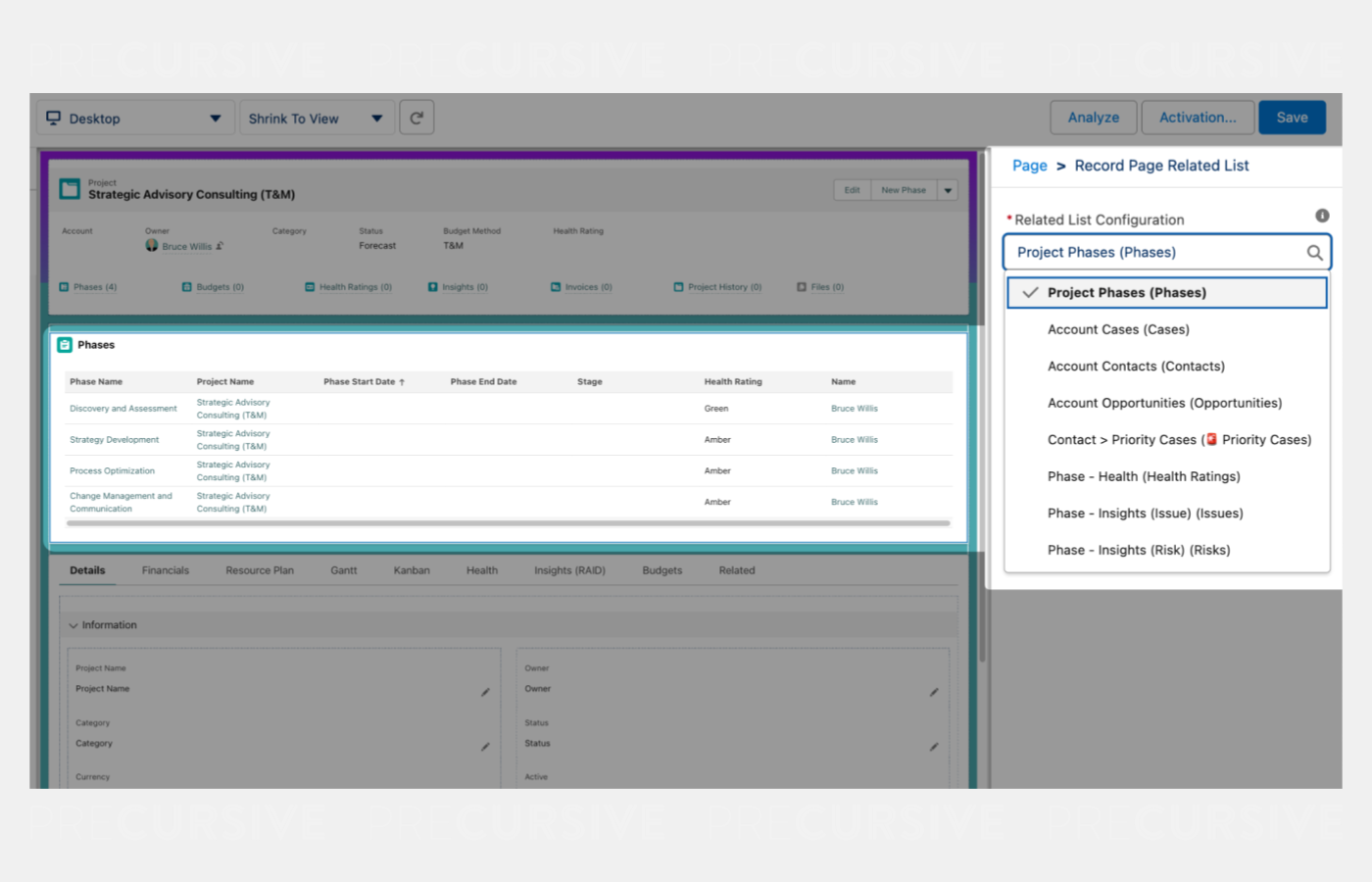This screenshot has width=1372, height=882.
Task: Open the Resource Plan tab
Action: pyautogui.click(x=260, y=570)
